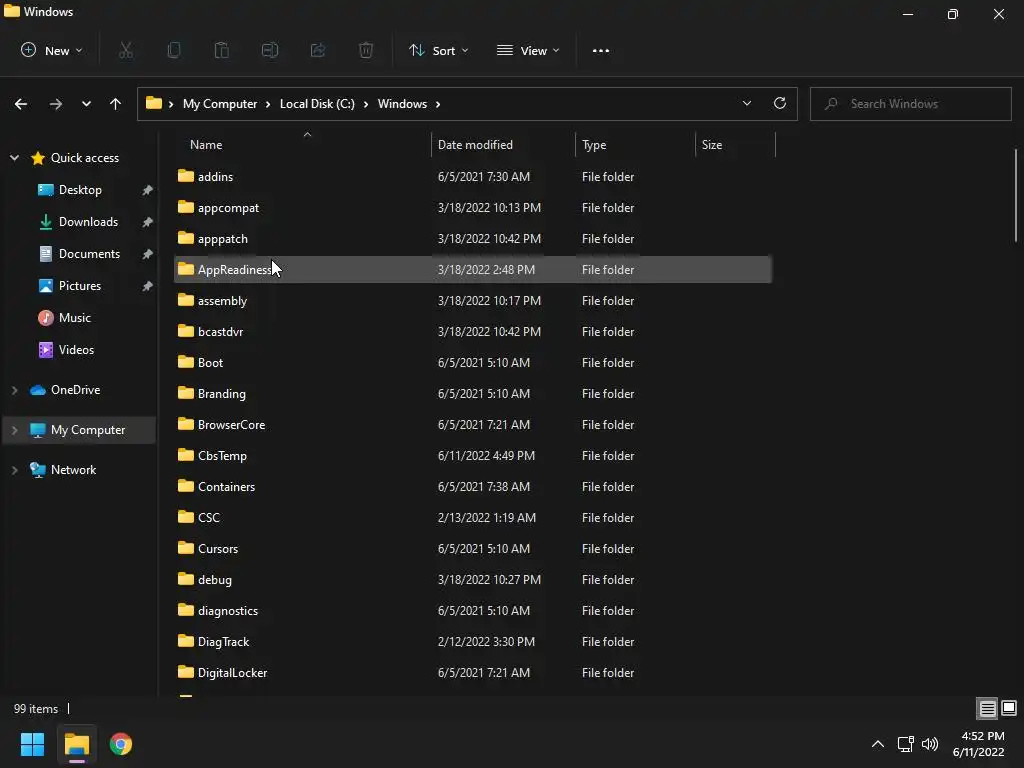Refresh the current folder view
The height and width of the screenshot is (768, 1024).
(x=780, y=103)
